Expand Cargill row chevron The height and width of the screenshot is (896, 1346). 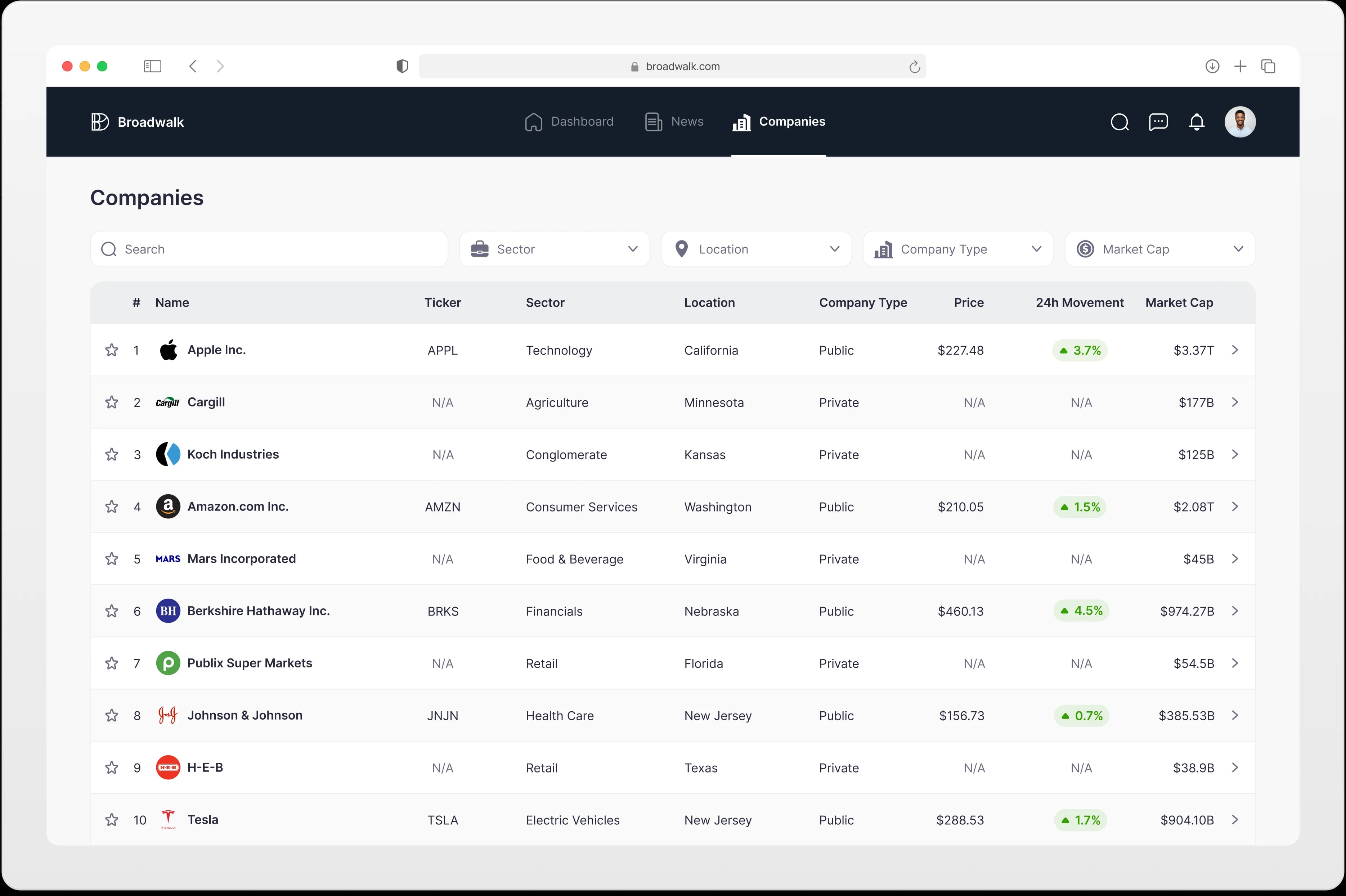pyautogui.click(x=1234, y=403)
